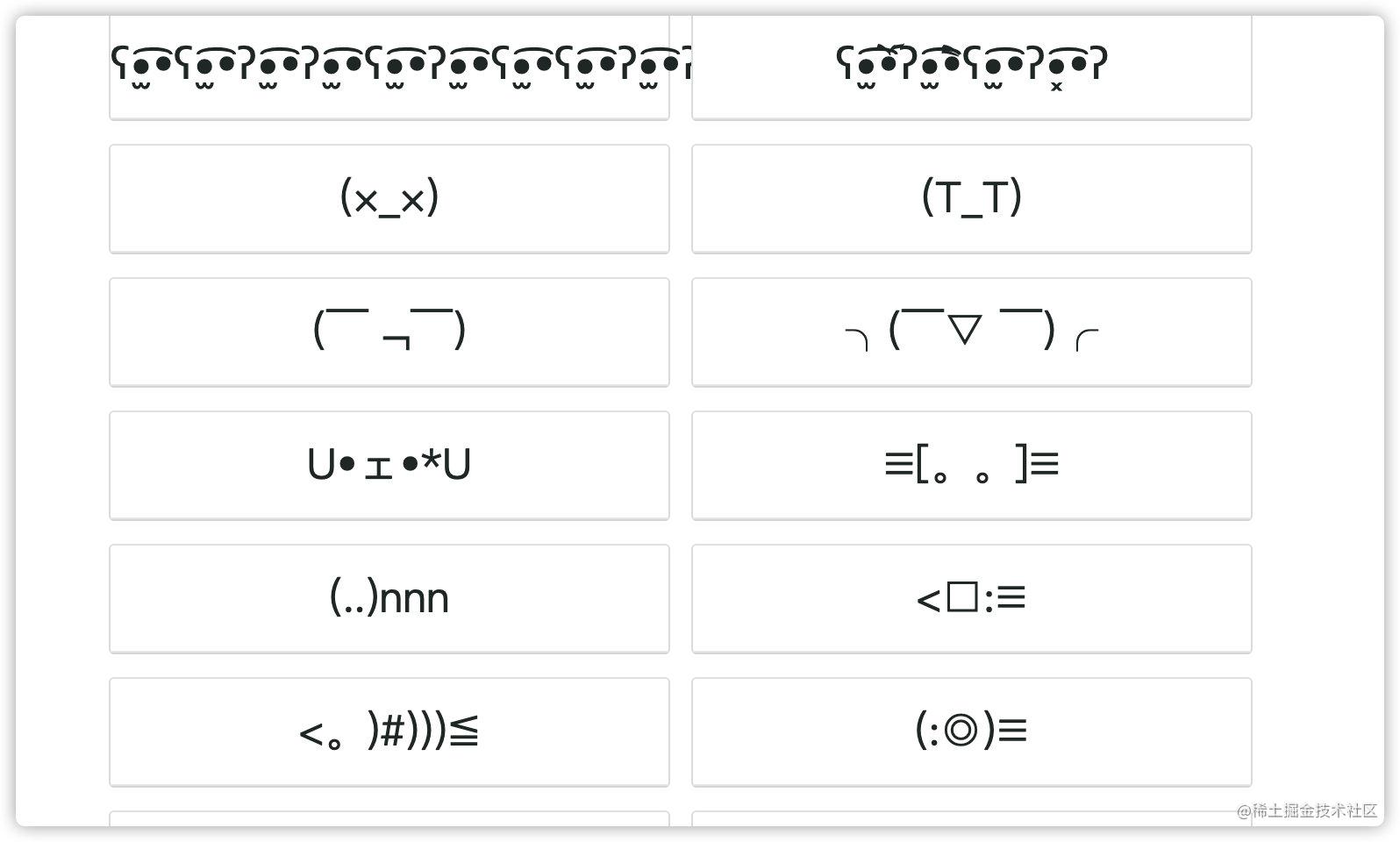This screenshot has width=1400, height=842.
Task: Select the small fish <□:≡ kaomoji
Action: point(970,598)
